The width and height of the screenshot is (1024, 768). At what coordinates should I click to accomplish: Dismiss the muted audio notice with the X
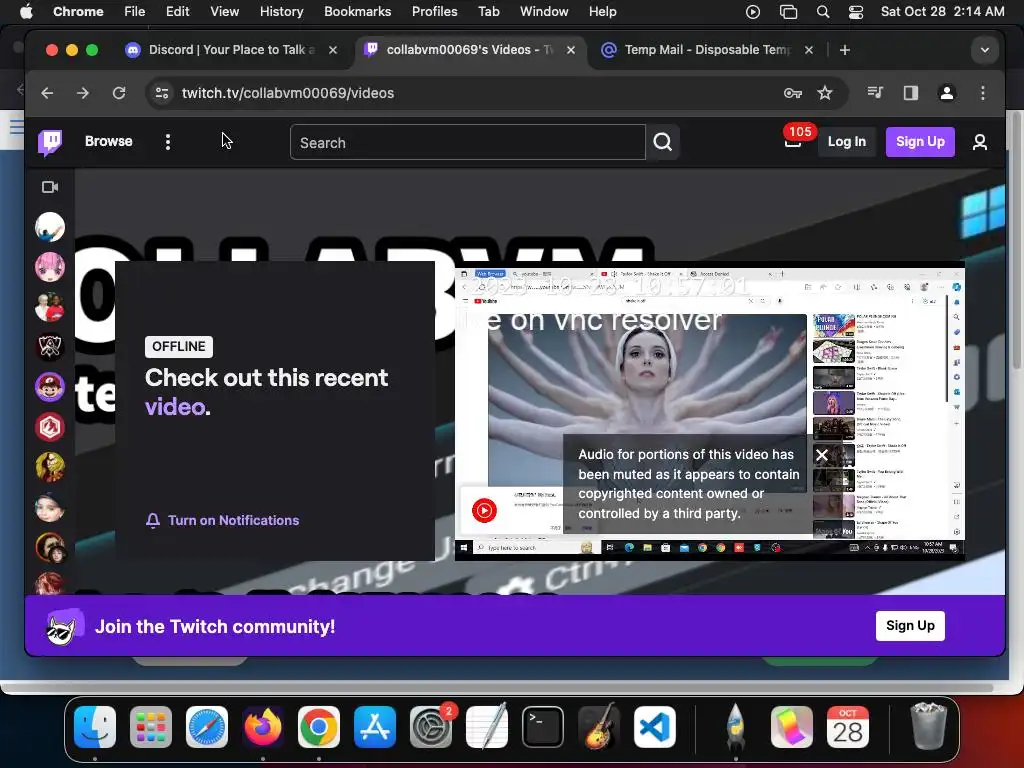tap(822, 455)
